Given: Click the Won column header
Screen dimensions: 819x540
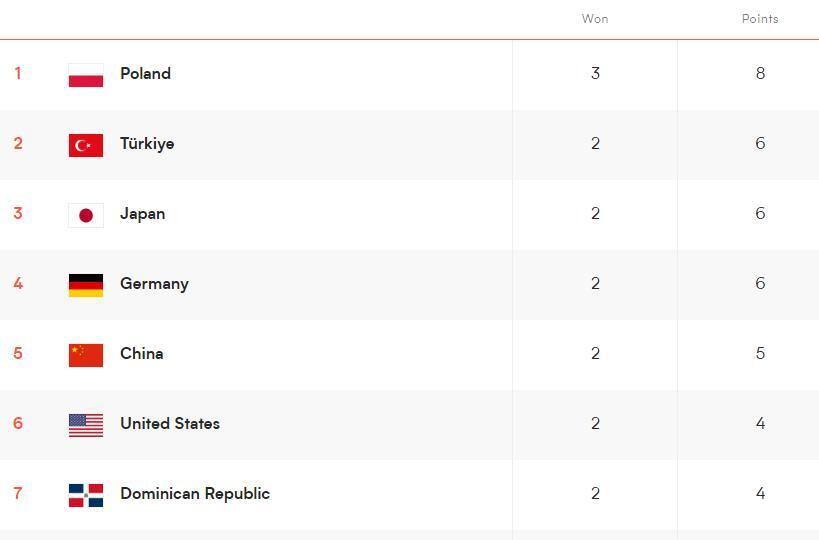Looking at the screenshot, I should click(595, 19).
